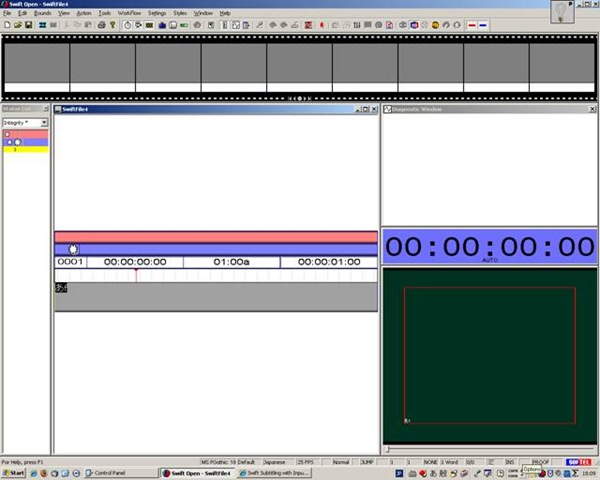Click the clock timer icon in the toolbar
600x480 pixels.
[127, 24]
